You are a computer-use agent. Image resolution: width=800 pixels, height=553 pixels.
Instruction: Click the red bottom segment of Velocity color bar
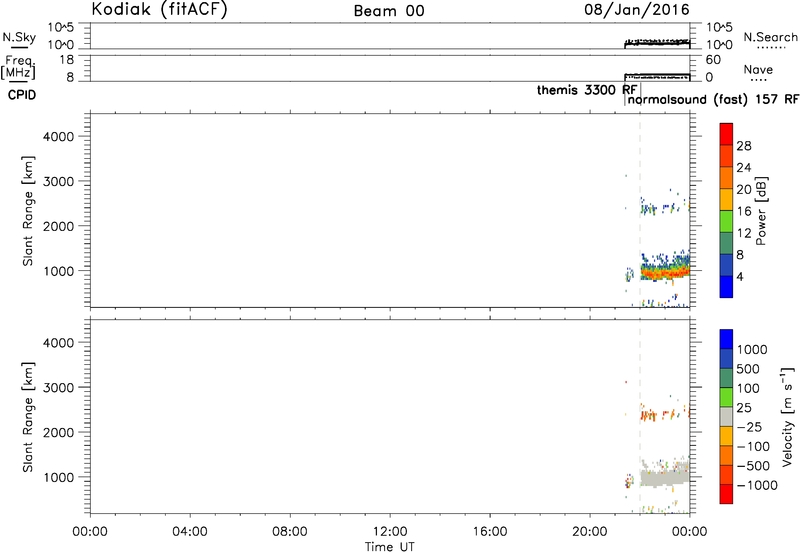click(x=726, y=494)
